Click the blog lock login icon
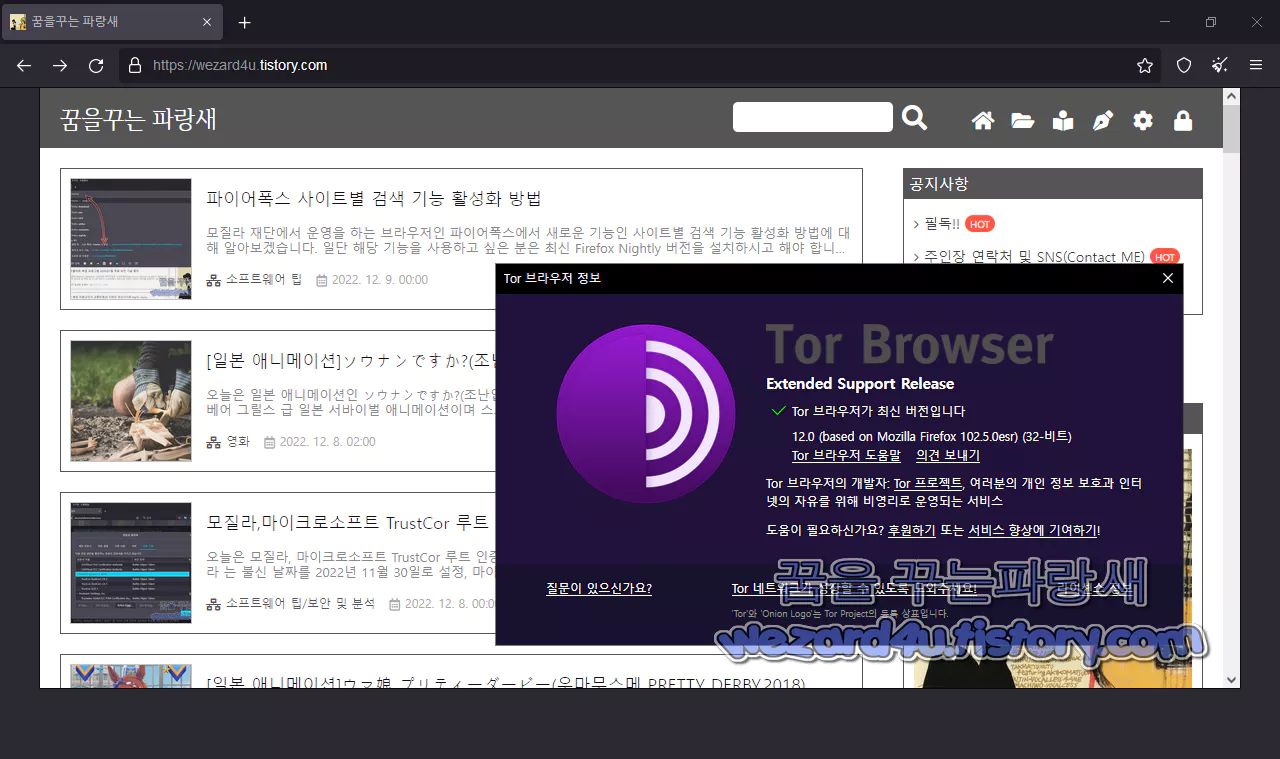The width and height of the screenshot is (1280, 759). [1183, 120]
